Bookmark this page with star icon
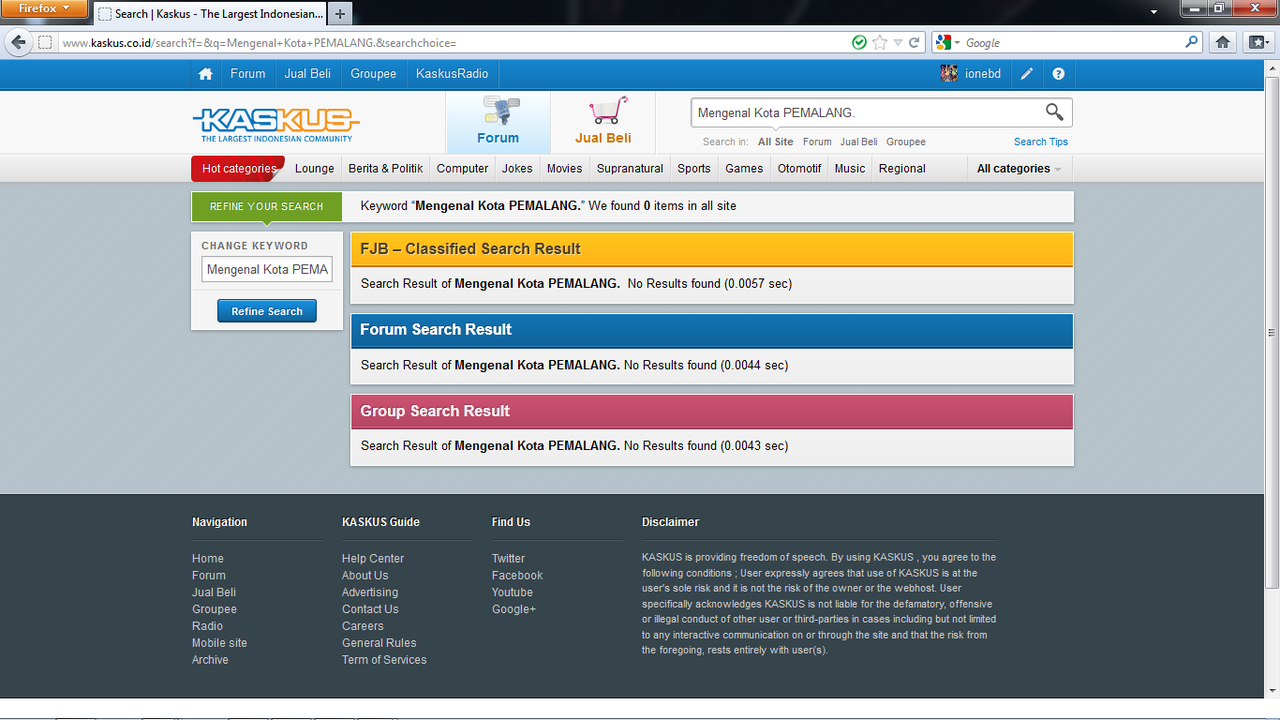Screen dimensions: 1280x720 pyautogui.click(x=879, y=43)
